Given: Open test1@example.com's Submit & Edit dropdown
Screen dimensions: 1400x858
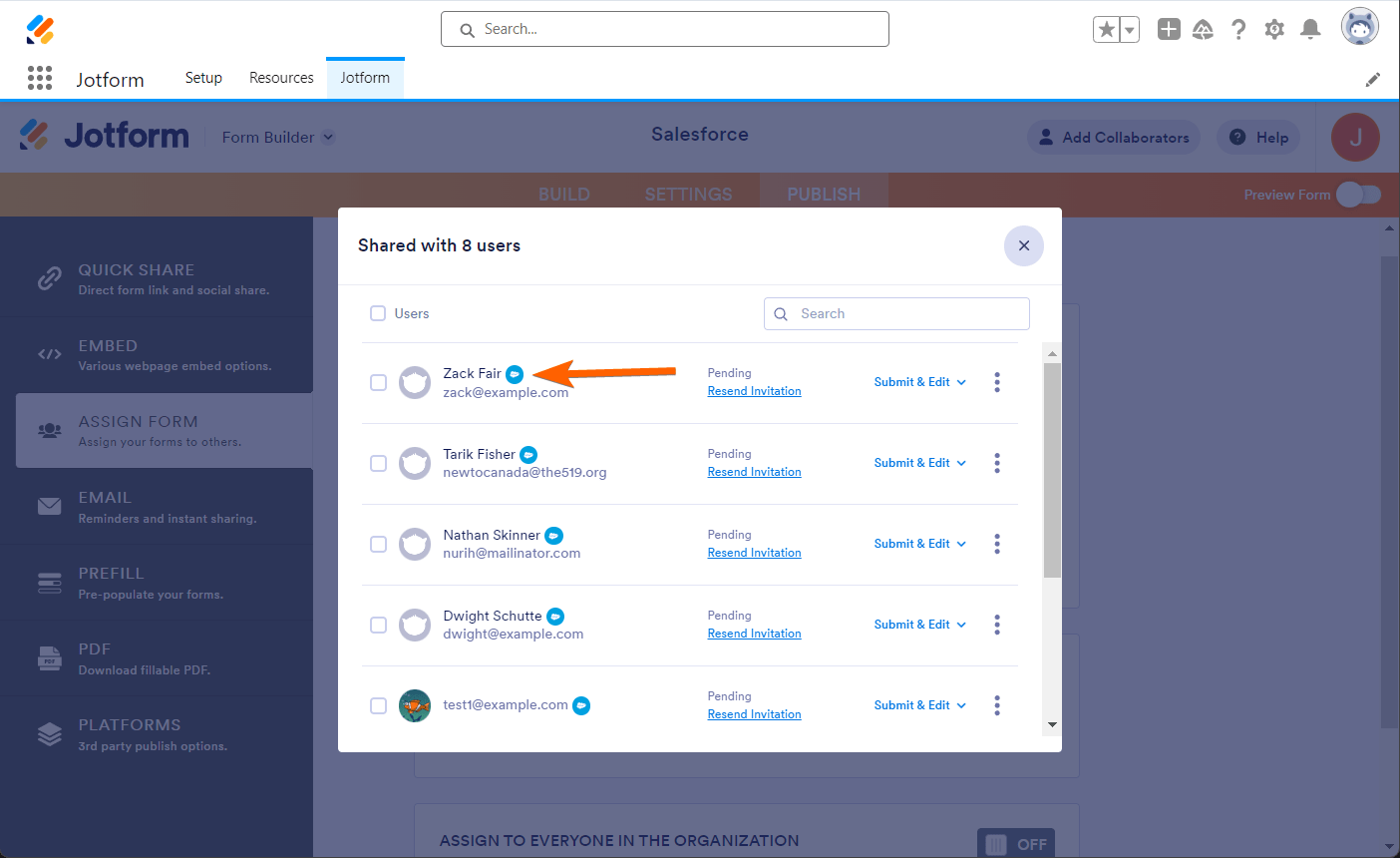Looking at the screenshot, I should pos(919,705).
